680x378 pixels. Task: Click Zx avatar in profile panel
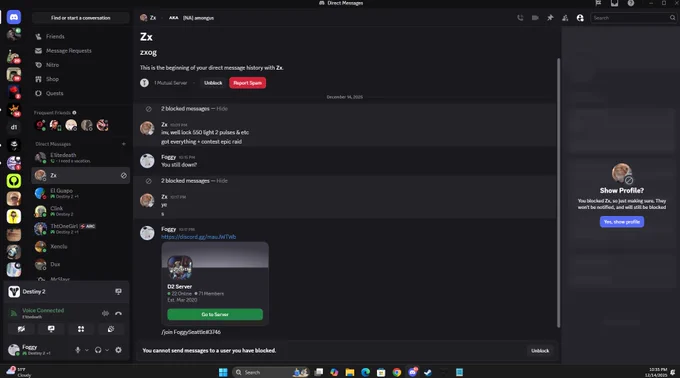click(x=621, y=173)
